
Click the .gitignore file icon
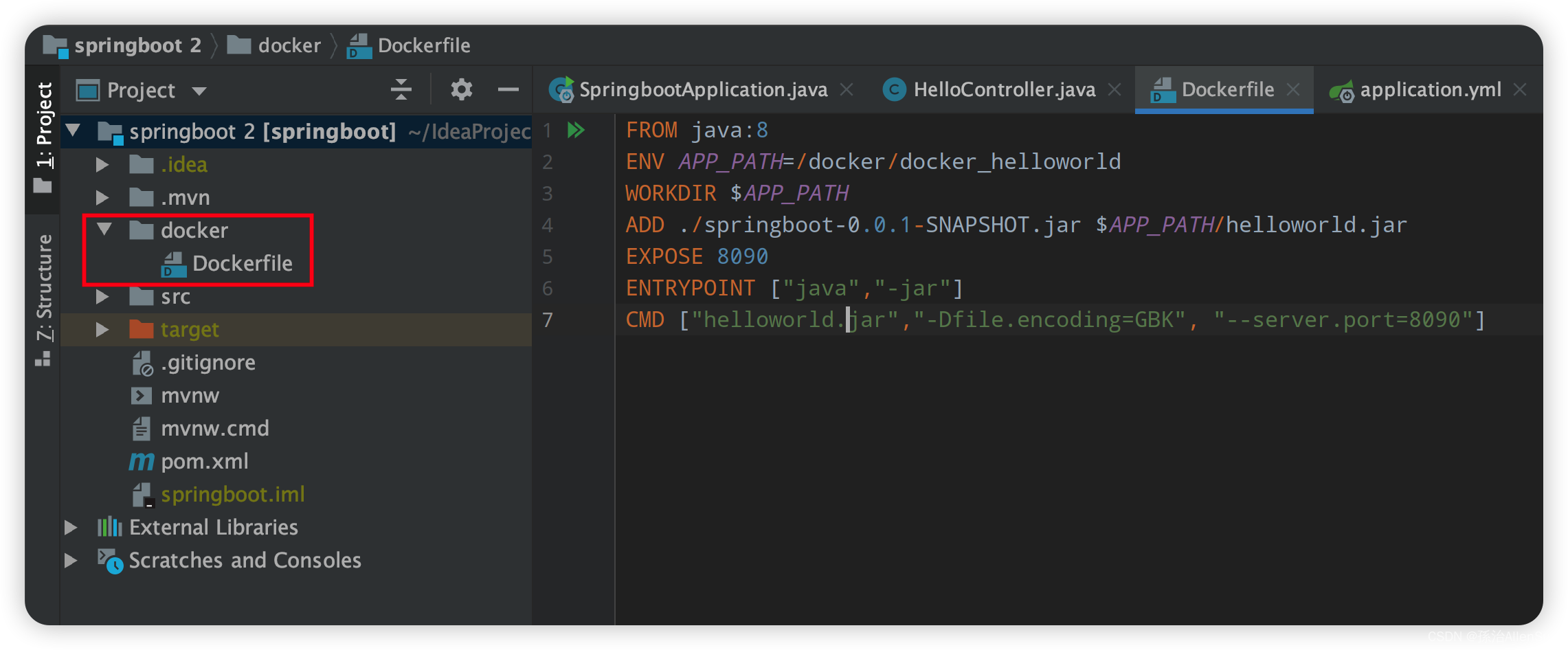tap(142, 363)
